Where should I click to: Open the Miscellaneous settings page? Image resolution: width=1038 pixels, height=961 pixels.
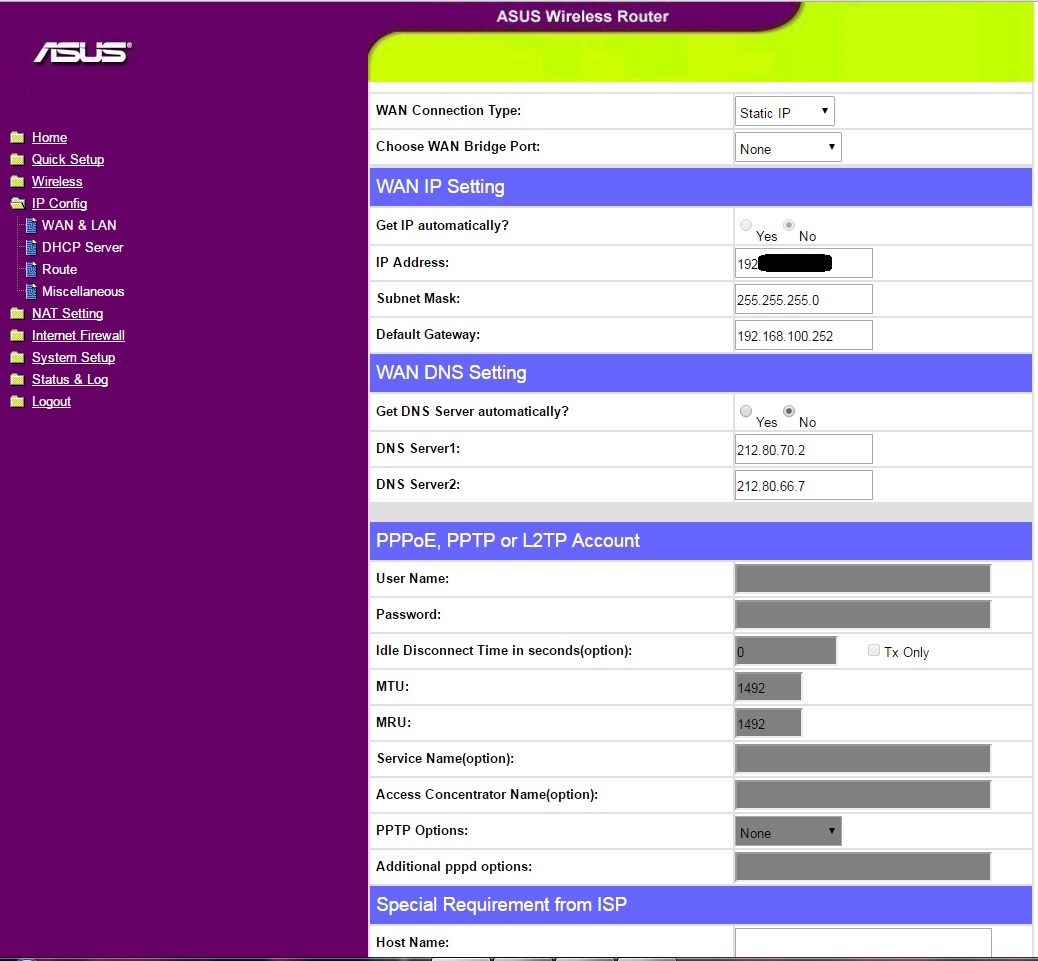83,292
